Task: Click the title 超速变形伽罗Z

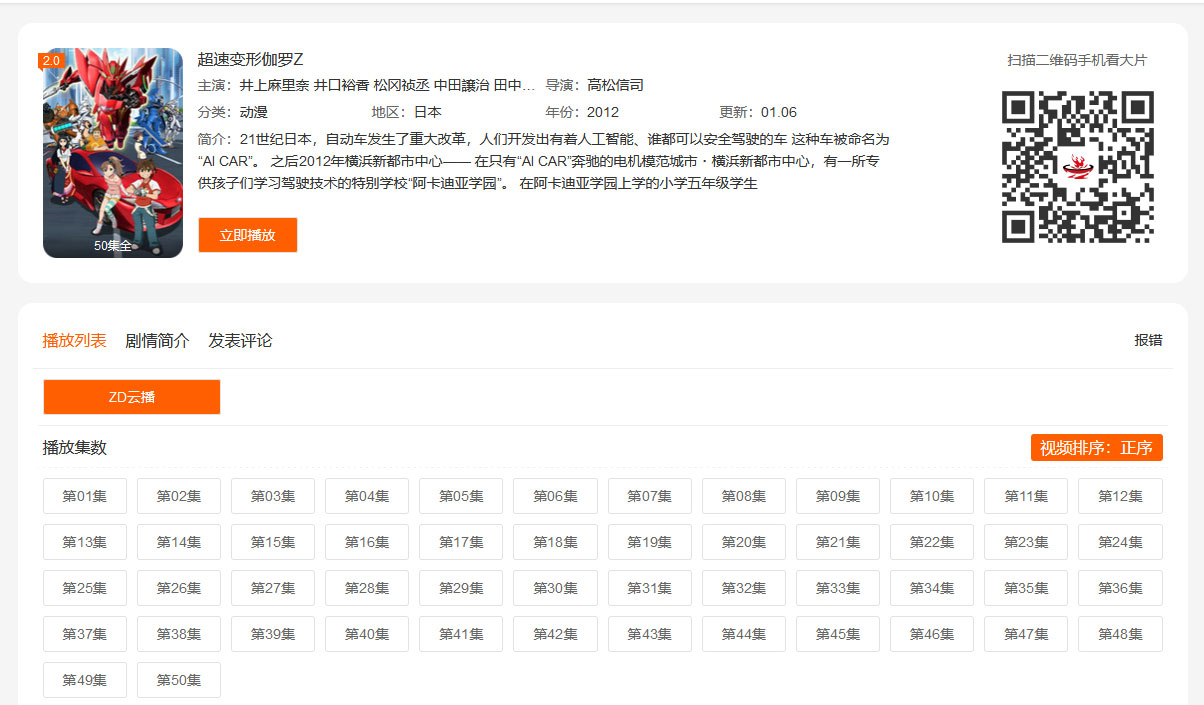Action: point(250,59)
